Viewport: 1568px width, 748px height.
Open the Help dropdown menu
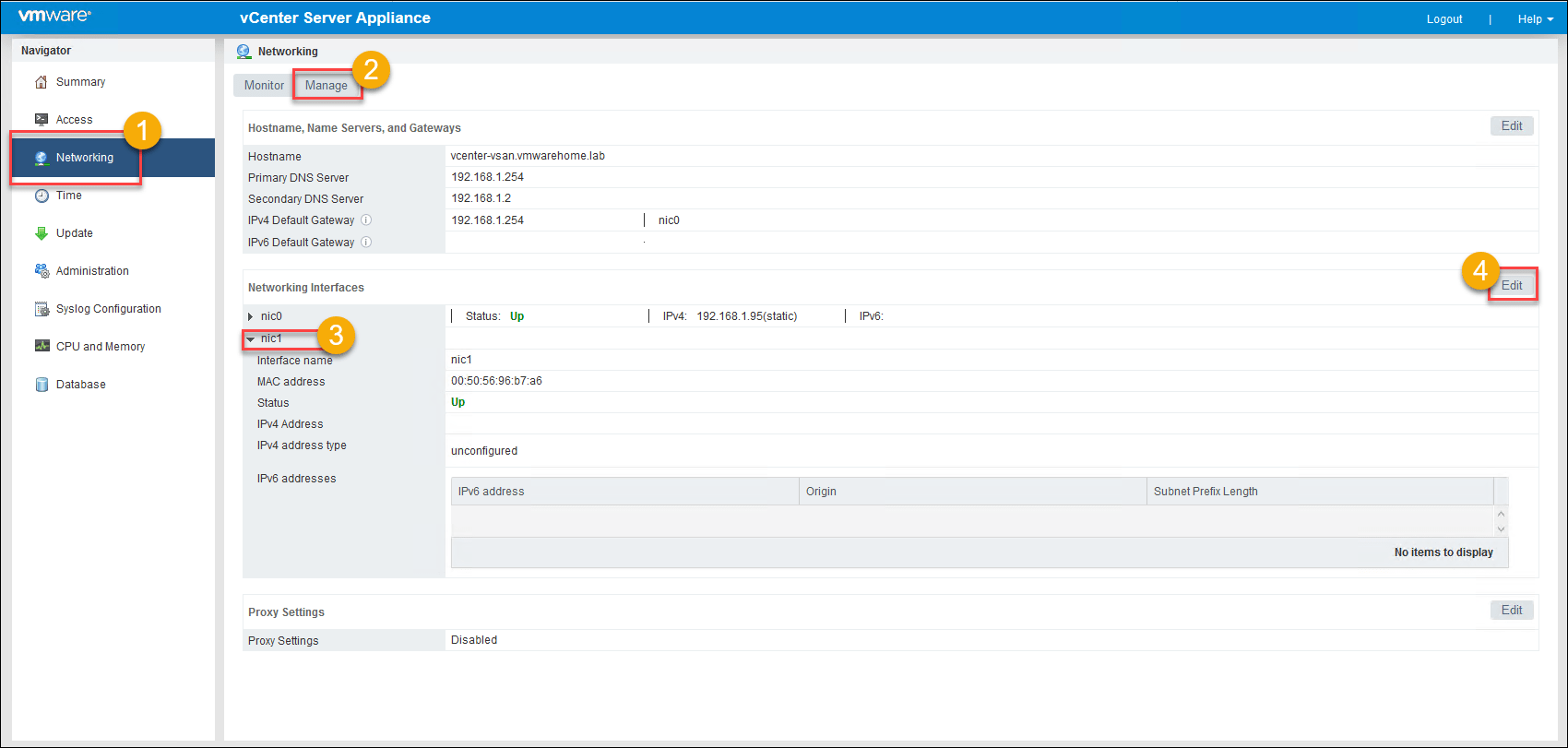tap(1536, 19)
